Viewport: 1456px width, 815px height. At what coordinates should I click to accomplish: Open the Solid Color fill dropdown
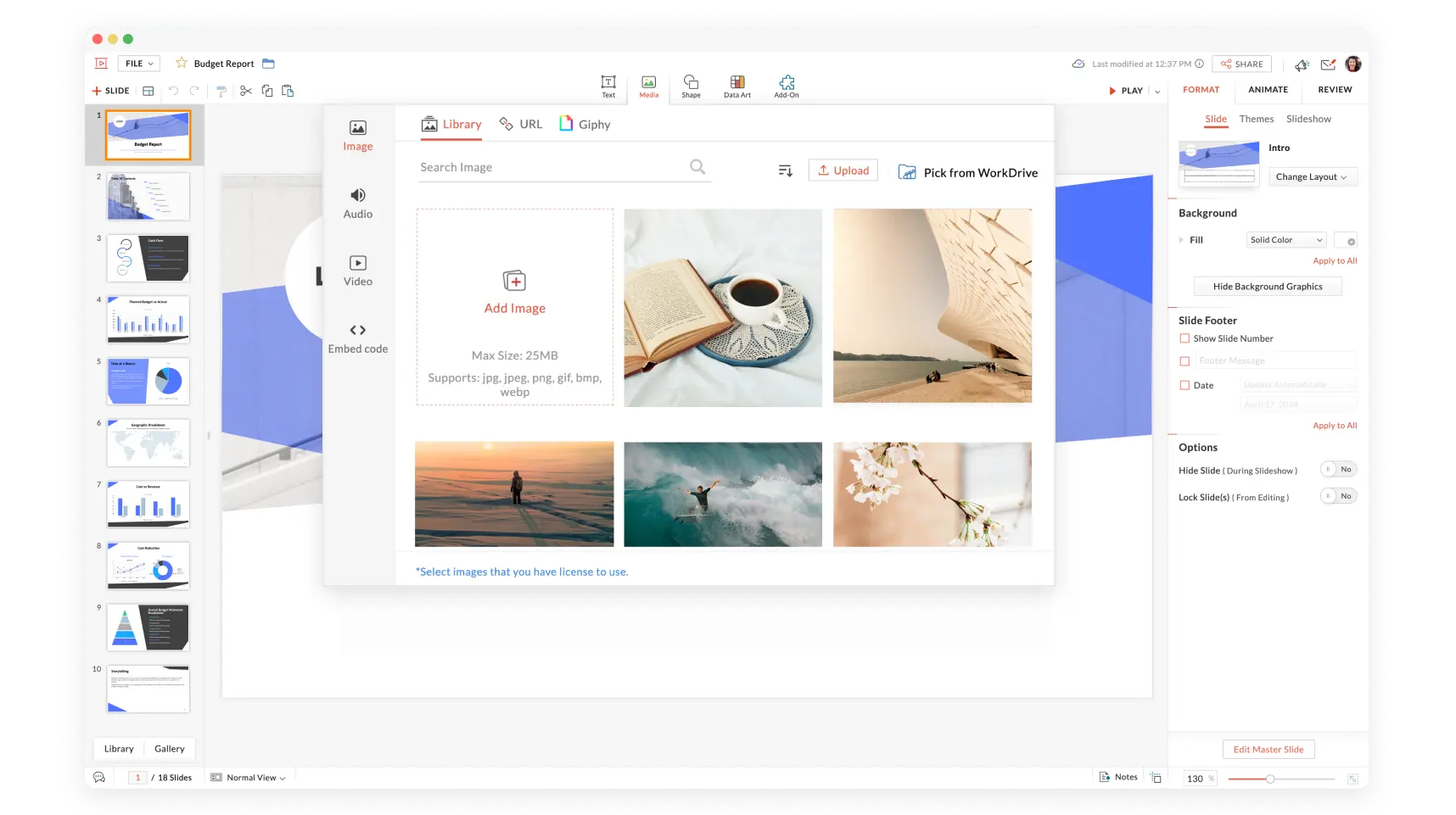[x=1286, y=240]
